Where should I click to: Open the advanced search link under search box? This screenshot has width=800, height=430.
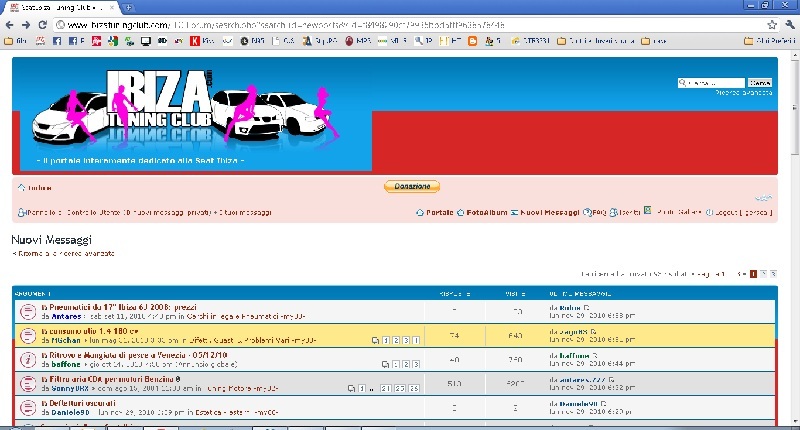coord(743,93)
